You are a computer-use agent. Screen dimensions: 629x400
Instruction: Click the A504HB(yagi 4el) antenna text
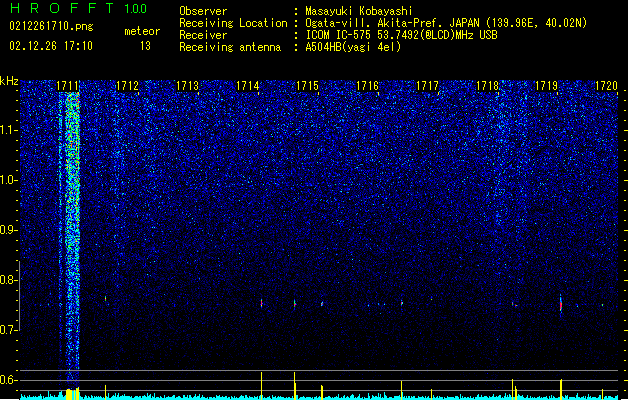click(353, 47)
